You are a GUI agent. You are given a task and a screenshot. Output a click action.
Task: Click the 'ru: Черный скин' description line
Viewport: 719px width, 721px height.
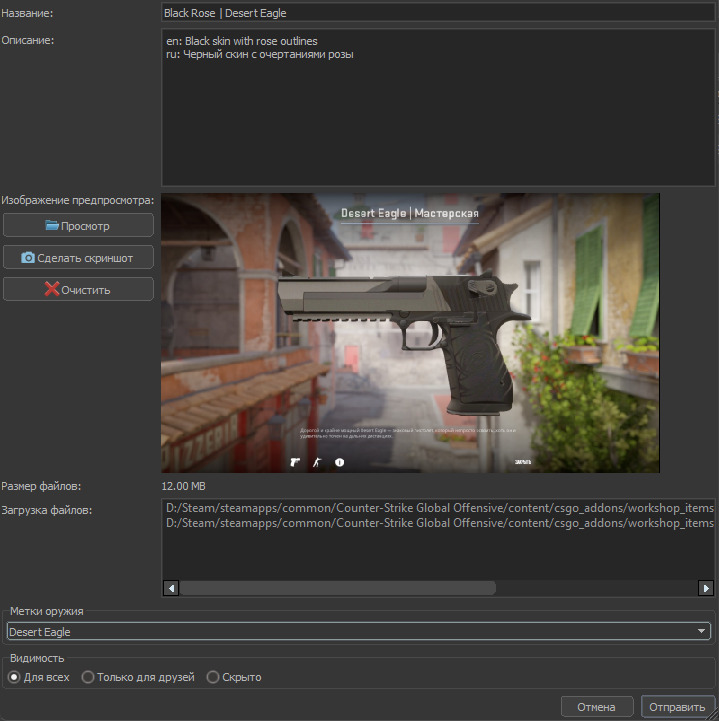click(x=260, y=54)
